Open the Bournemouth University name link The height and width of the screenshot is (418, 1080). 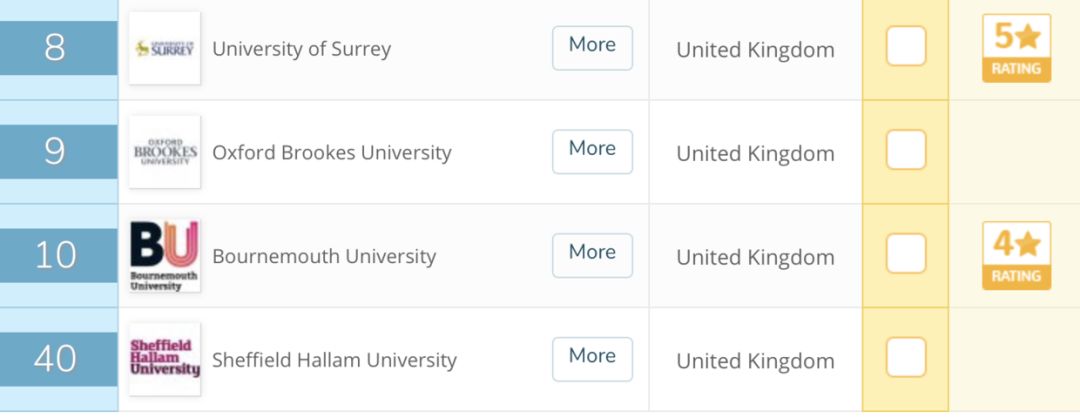click(324, 257)
